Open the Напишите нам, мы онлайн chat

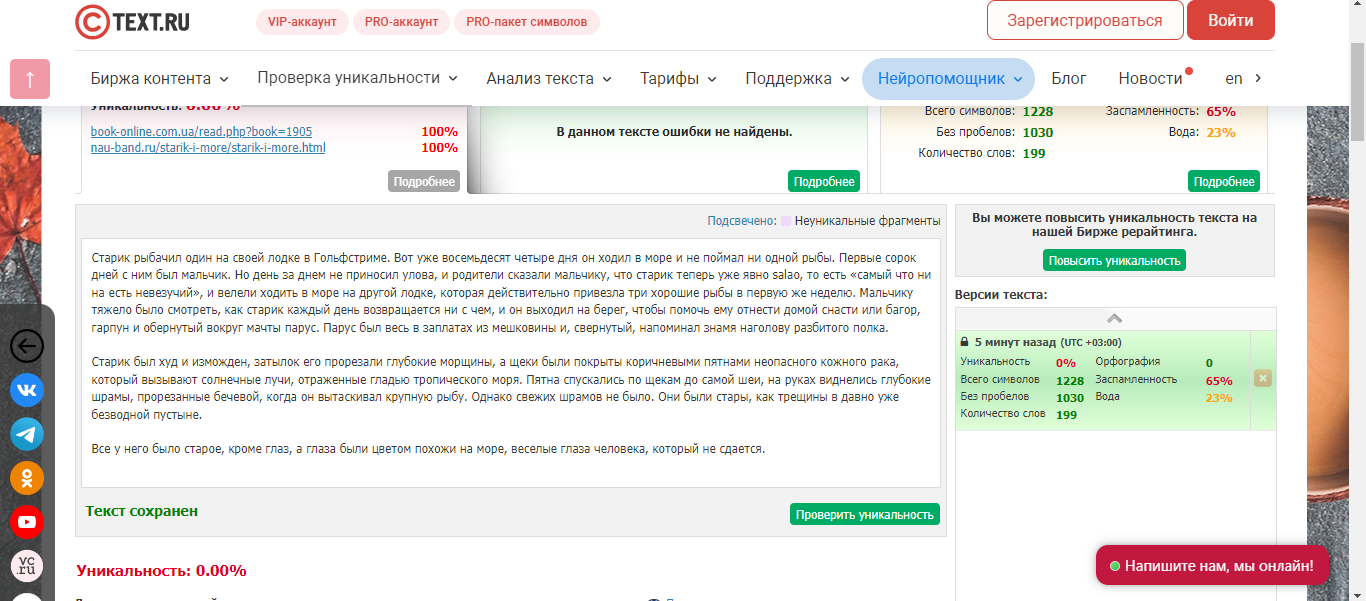click(1212, 566)
